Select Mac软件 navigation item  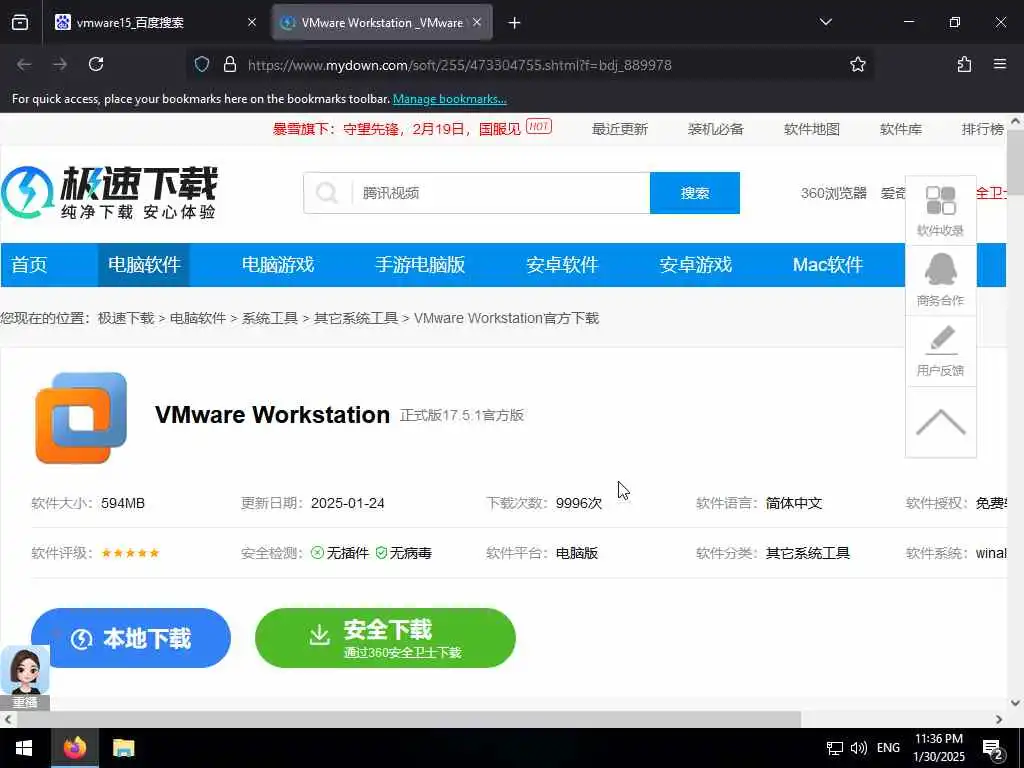point(827,264)
